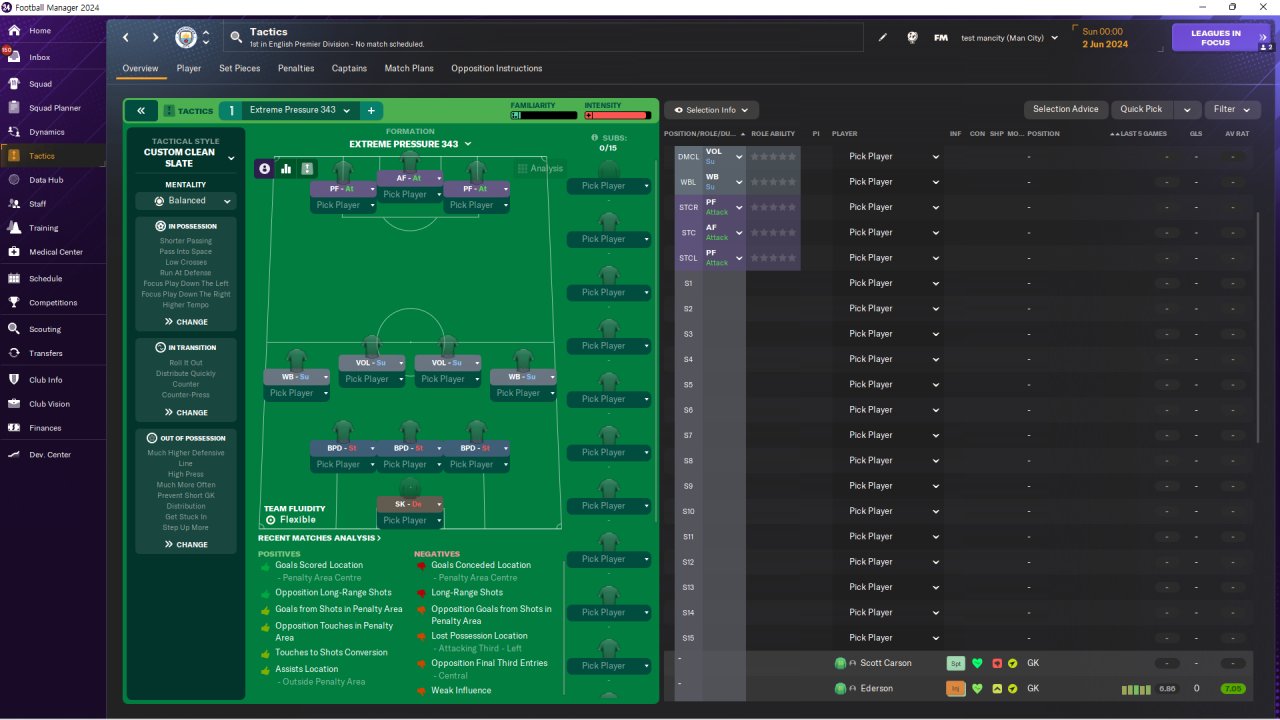Screen dimensions: 1280x720
Task: Click Change under Out Of Possession
Action: tap(186, 545)
